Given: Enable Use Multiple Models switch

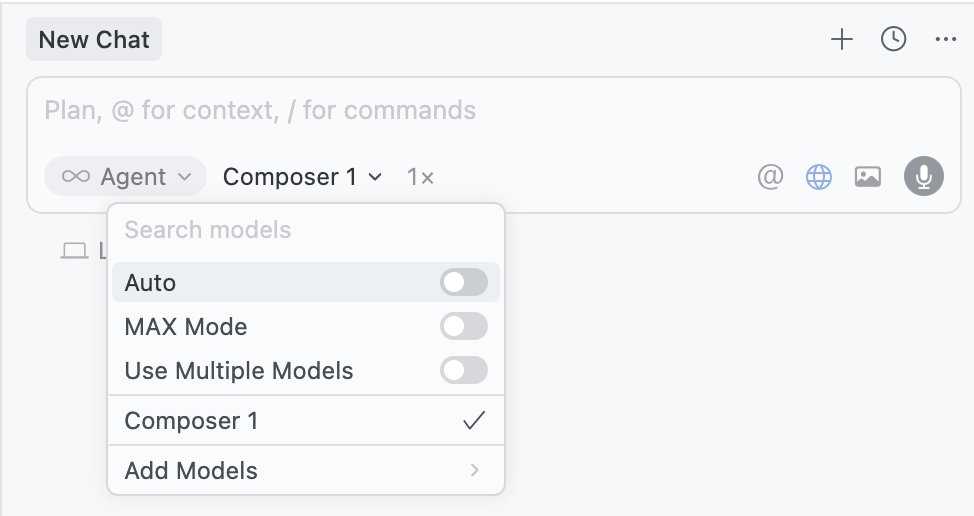Looking at the screenshot, I should pyautogui.click(x=463, y=371).
